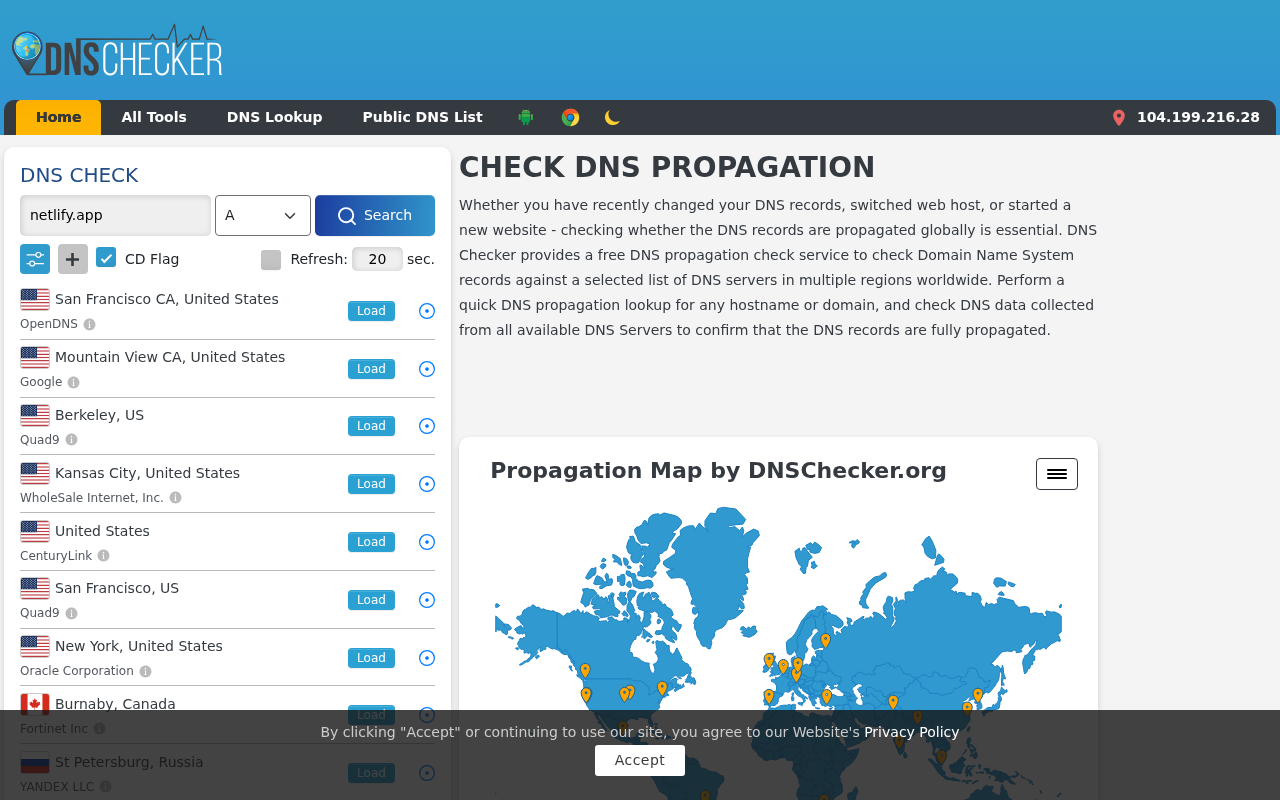Open the Public DNS List page
Viewport: 1280px width, 800px height.
423,117
